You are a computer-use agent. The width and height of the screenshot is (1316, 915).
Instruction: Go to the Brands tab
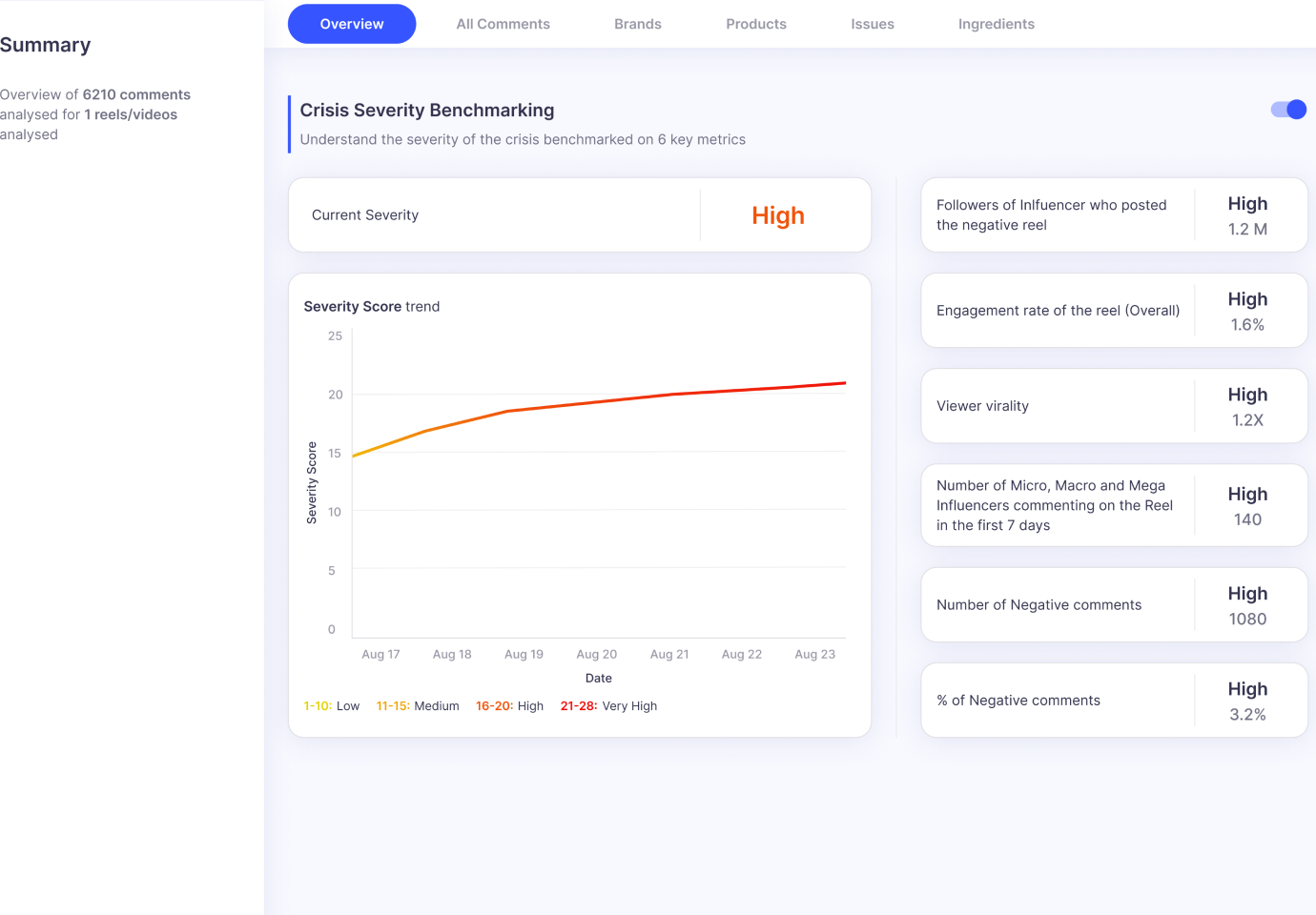click(637, 24)
